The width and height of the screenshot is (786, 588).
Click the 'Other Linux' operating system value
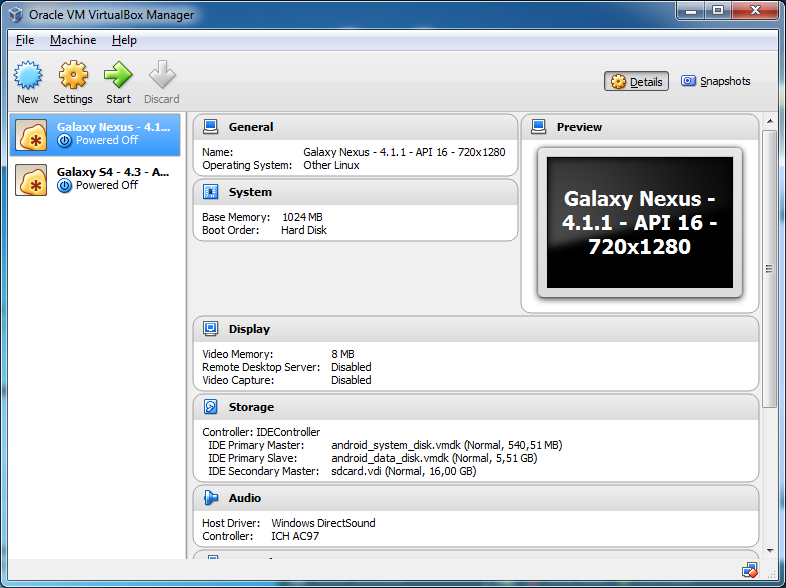331,165
